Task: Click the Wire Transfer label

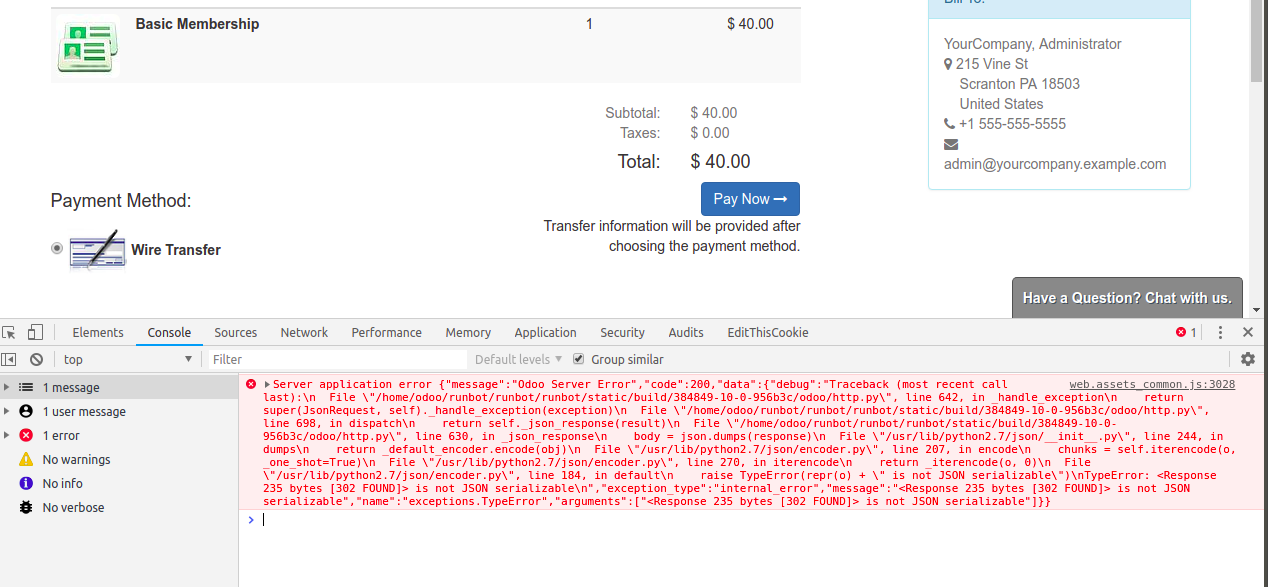Action: click(176, 250)
